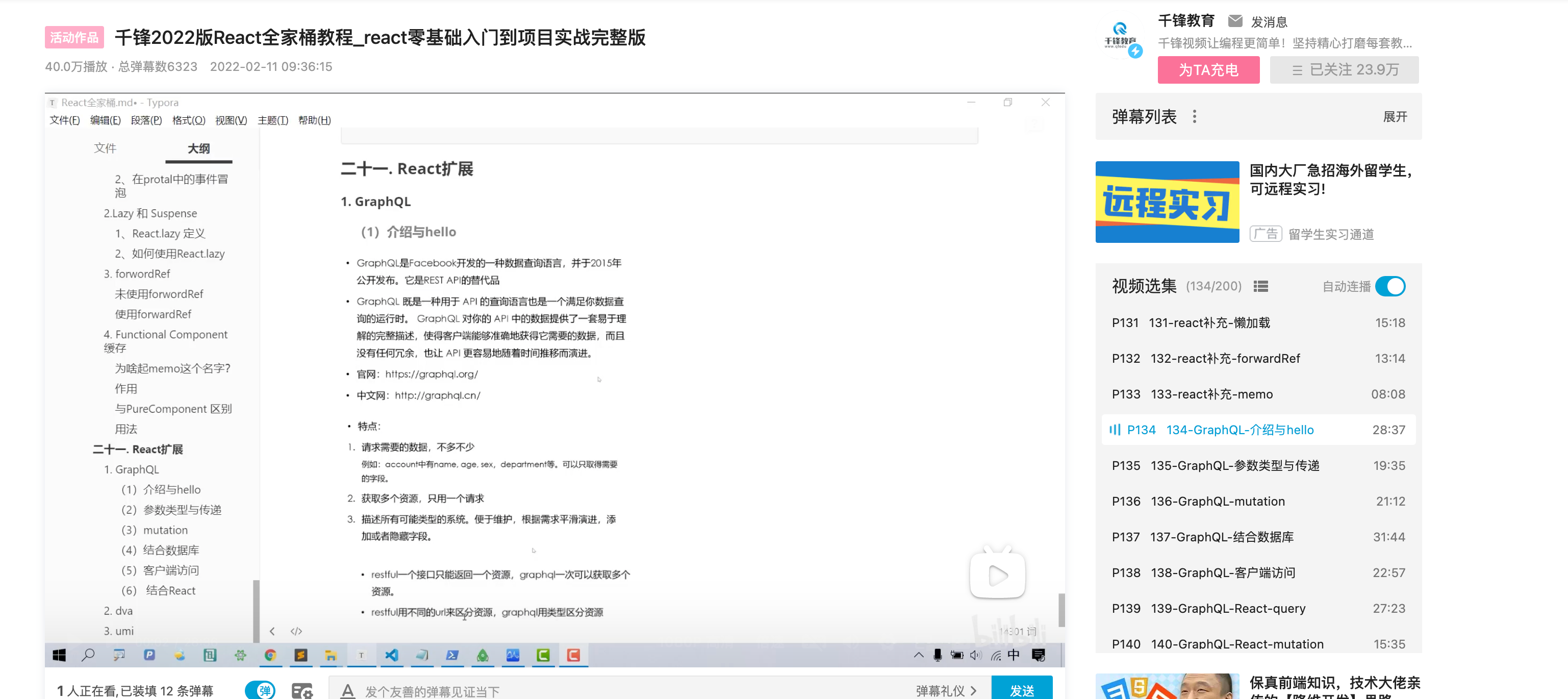This screenshot has height=699, width=1568.
Task: Open the notification center tray icon
Action: click(1039, 655)
